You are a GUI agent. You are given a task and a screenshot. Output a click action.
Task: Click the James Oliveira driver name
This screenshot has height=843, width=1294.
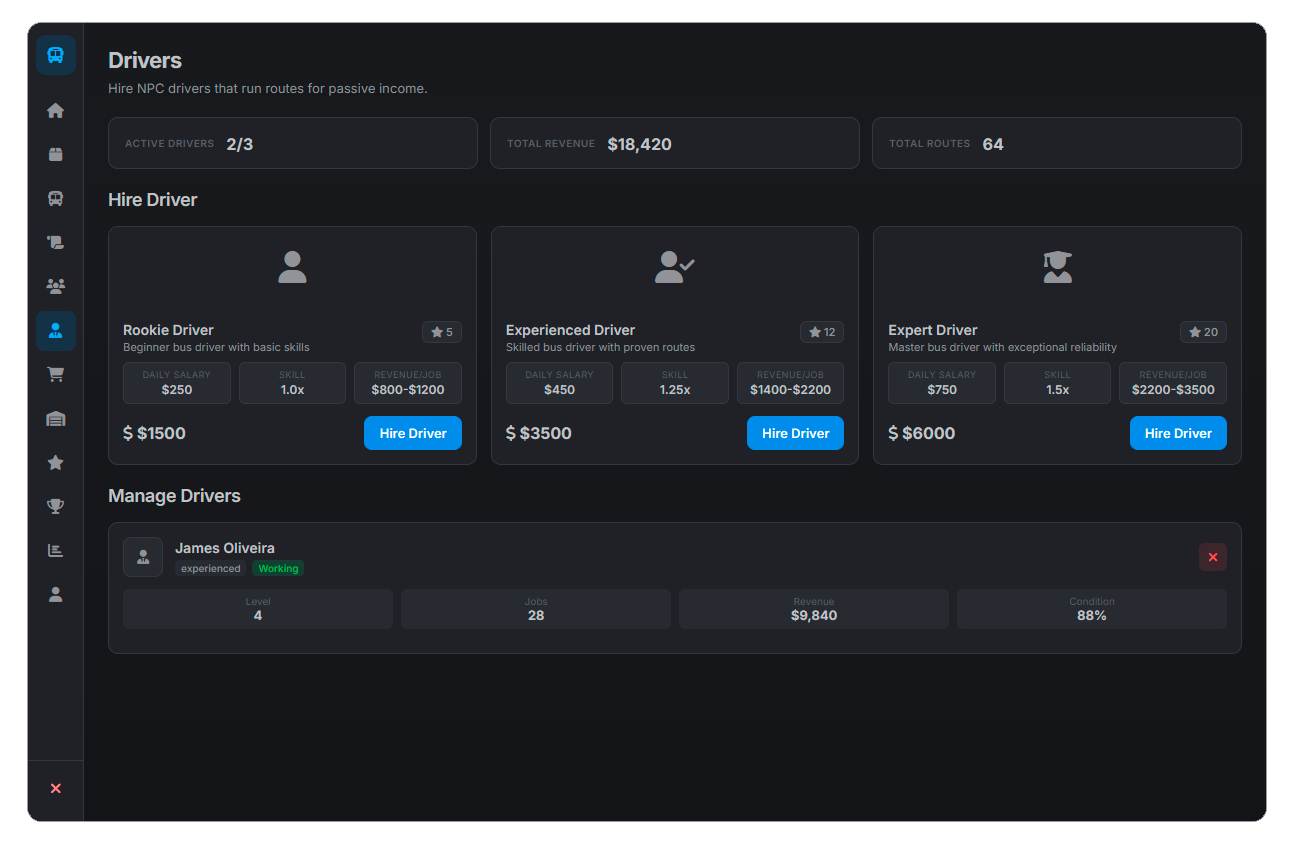(225, 548)
